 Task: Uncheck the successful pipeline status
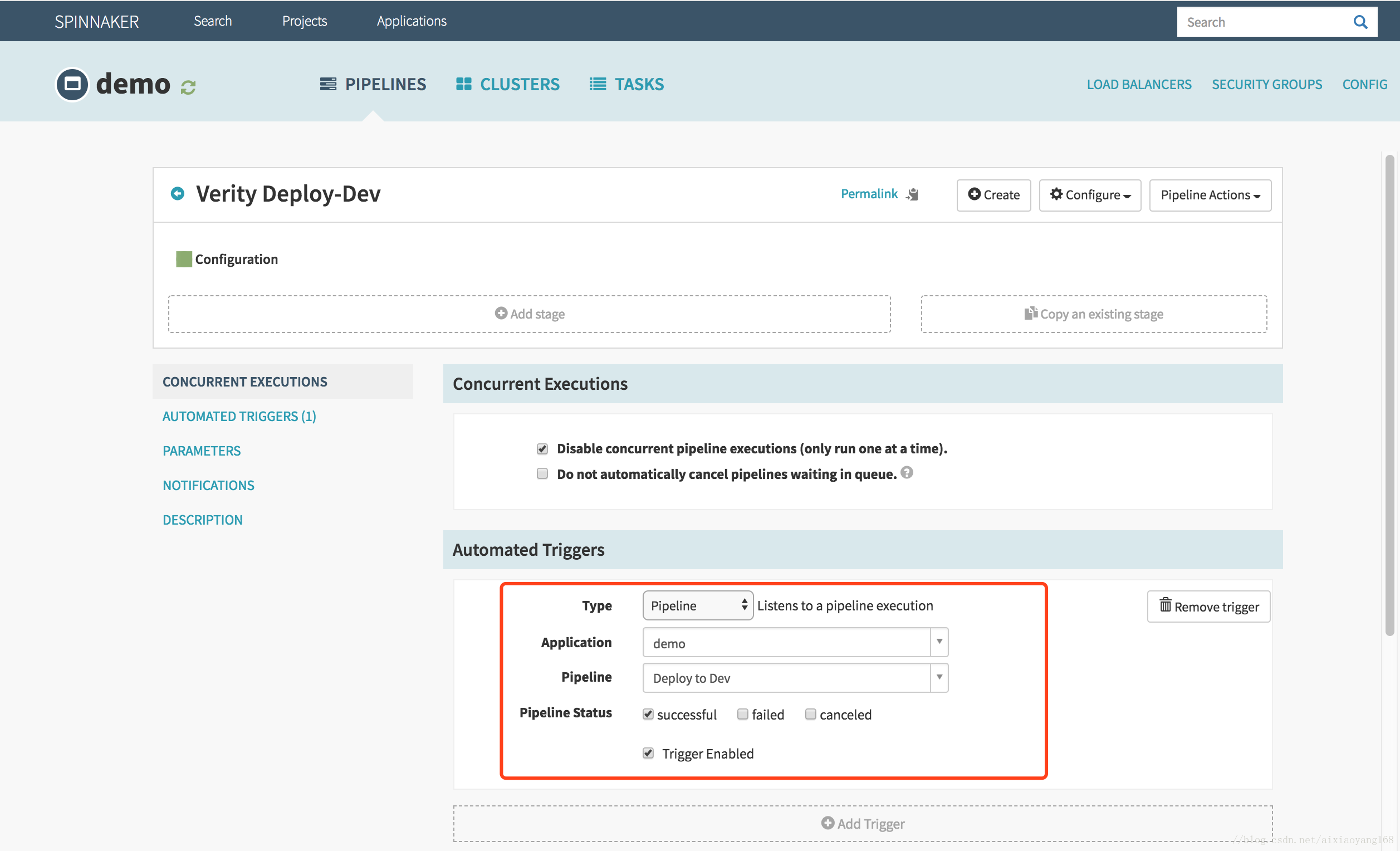click(x=648, y=714)
